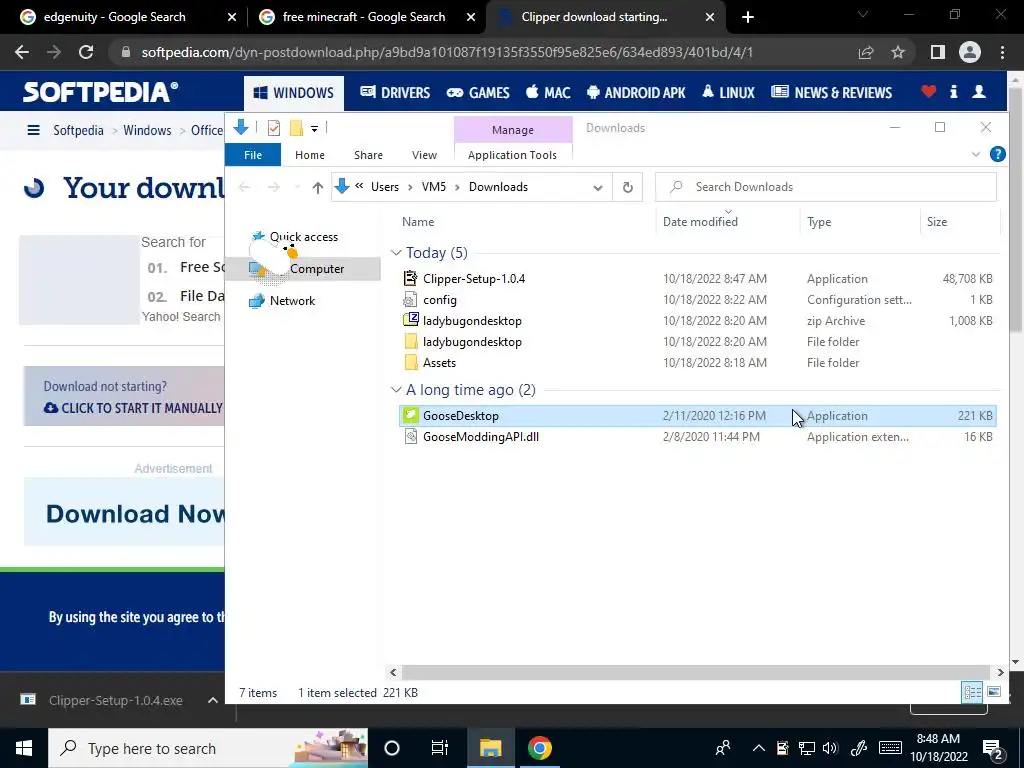
Task: Click the Softpedia user account icon
Action: click(x=978, y=92)
